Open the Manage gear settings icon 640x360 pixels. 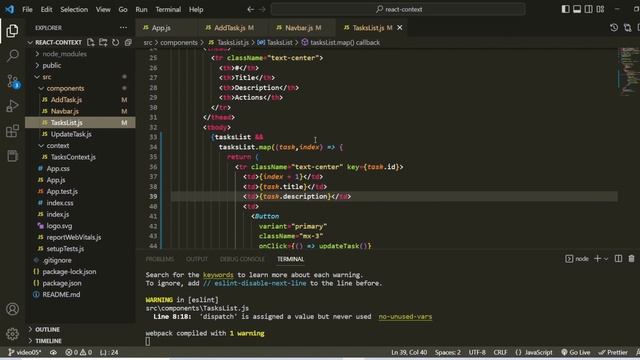(x=12, y=334)
